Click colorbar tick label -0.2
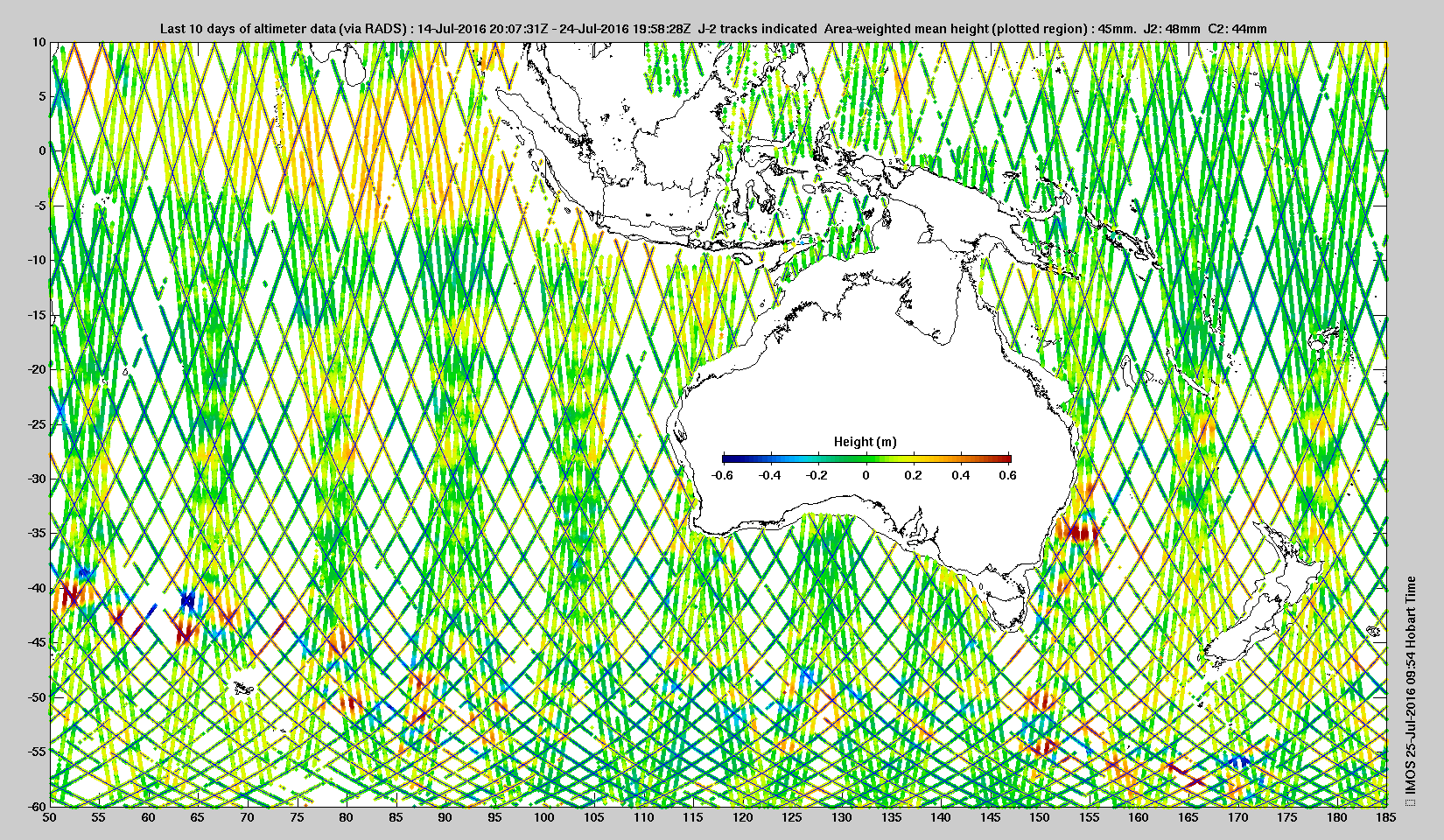This screenshot has height=840, width=1444. click(817, 475)
